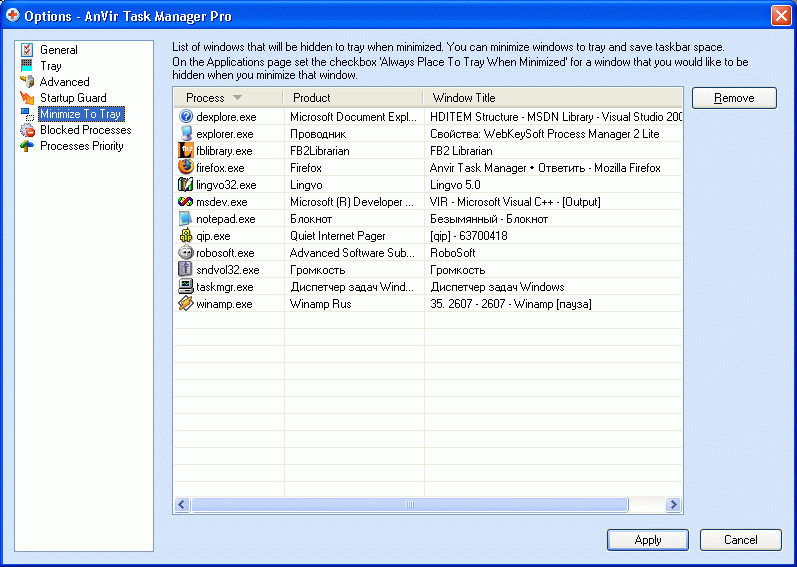Sort list by the Process column header

(x=228, y=98)
